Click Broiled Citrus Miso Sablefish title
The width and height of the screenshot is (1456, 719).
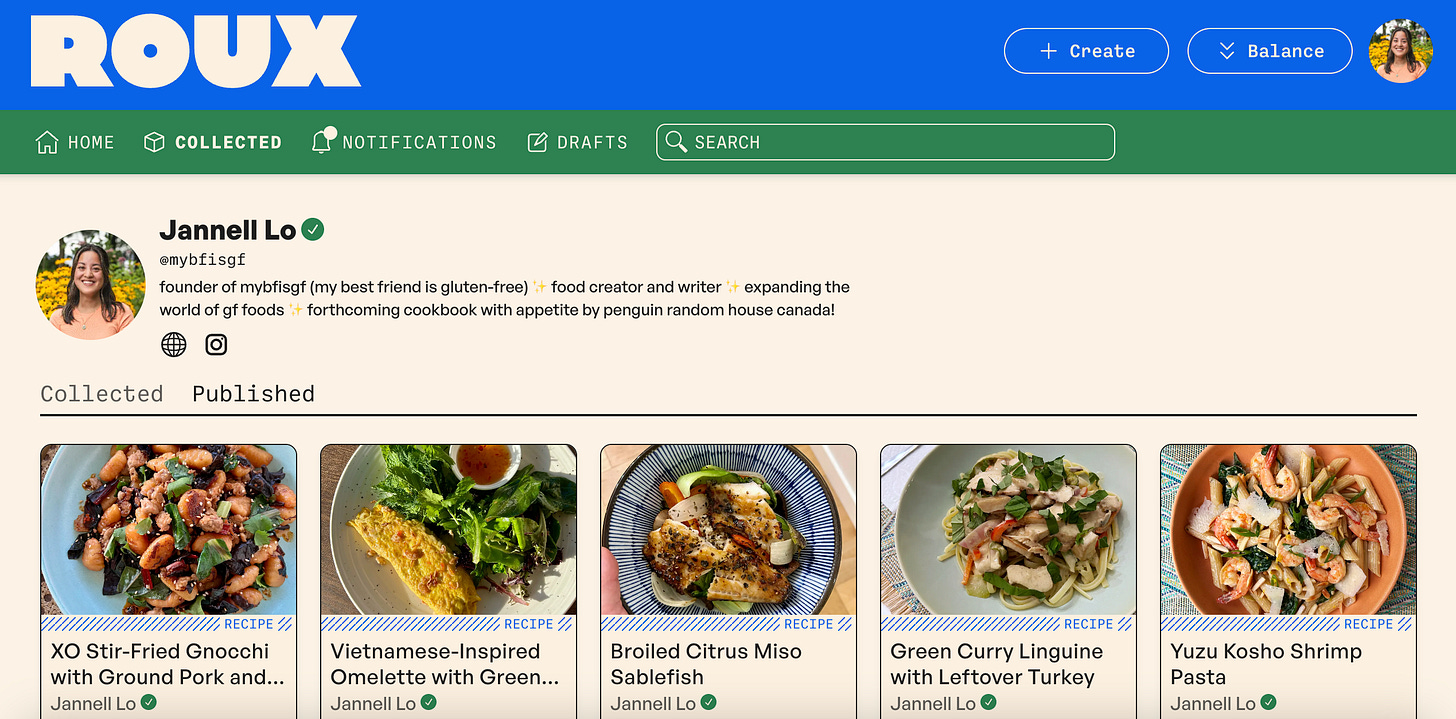point(706,664)
